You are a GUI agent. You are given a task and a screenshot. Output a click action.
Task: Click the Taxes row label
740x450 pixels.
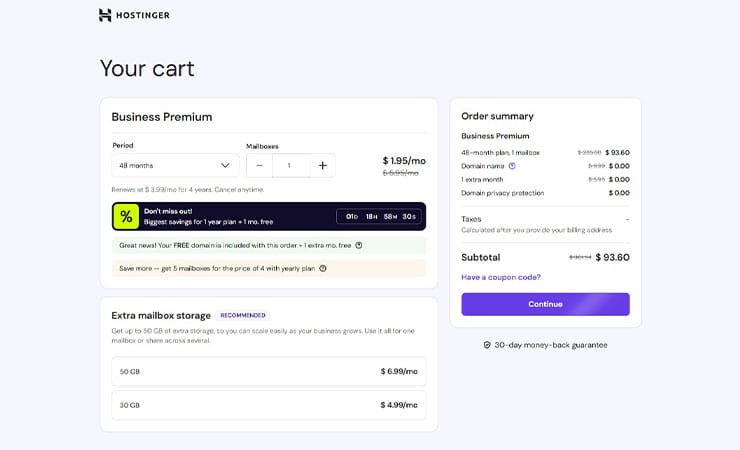[x=471, y=219]
